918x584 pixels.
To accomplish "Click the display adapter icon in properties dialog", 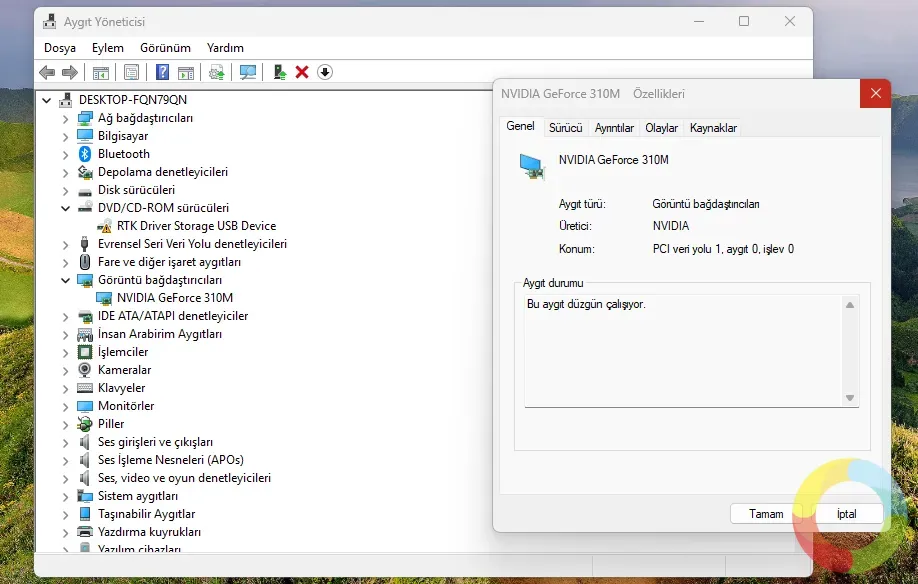I will tap(532, 166).
